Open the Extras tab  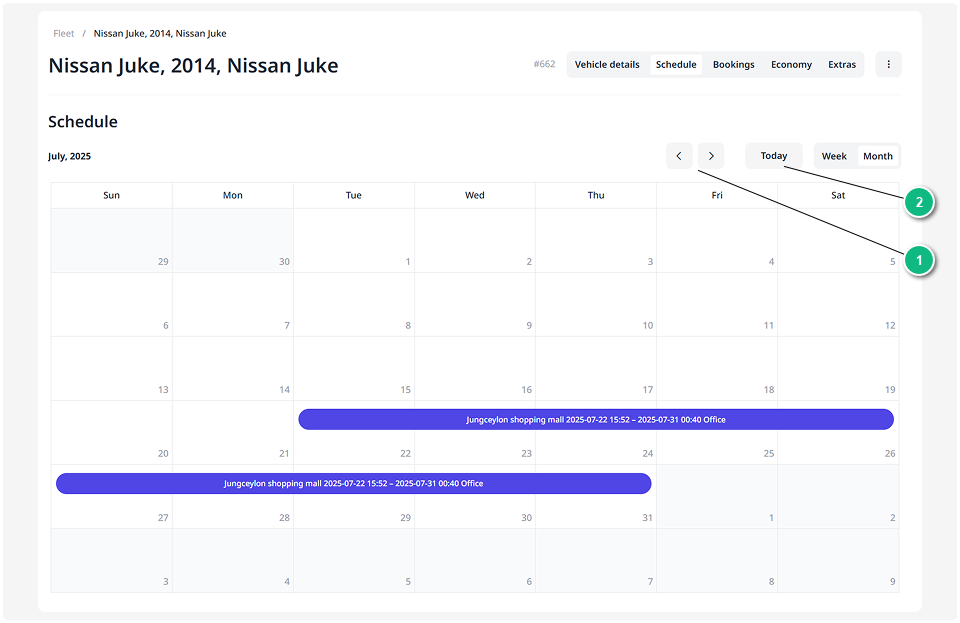[842, 65]
